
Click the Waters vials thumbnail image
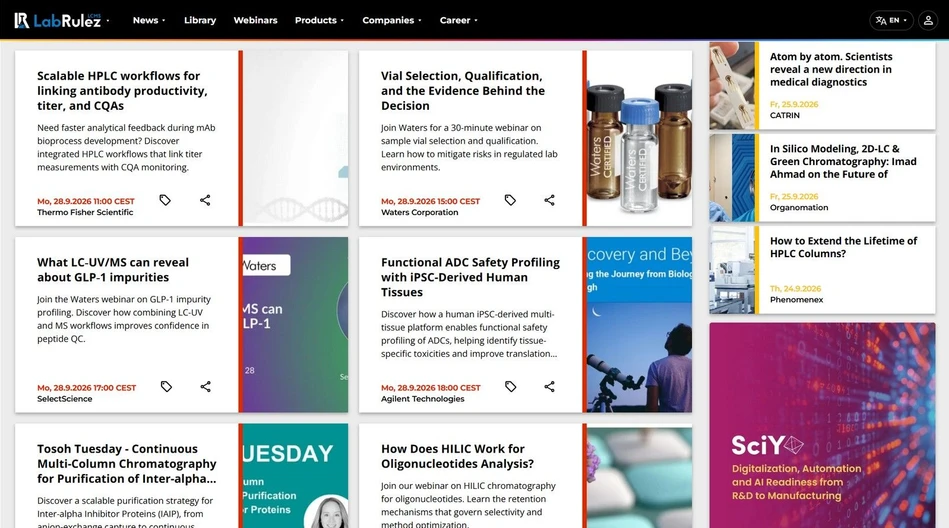[x=639, y=138]
